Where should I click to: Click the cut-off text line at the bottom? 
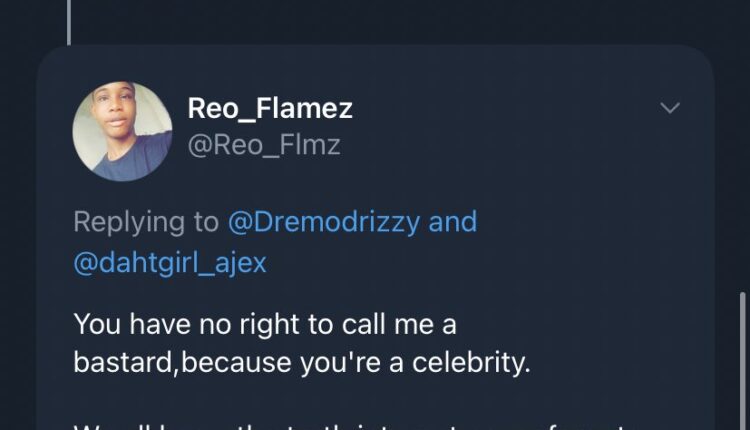(380, 424)
